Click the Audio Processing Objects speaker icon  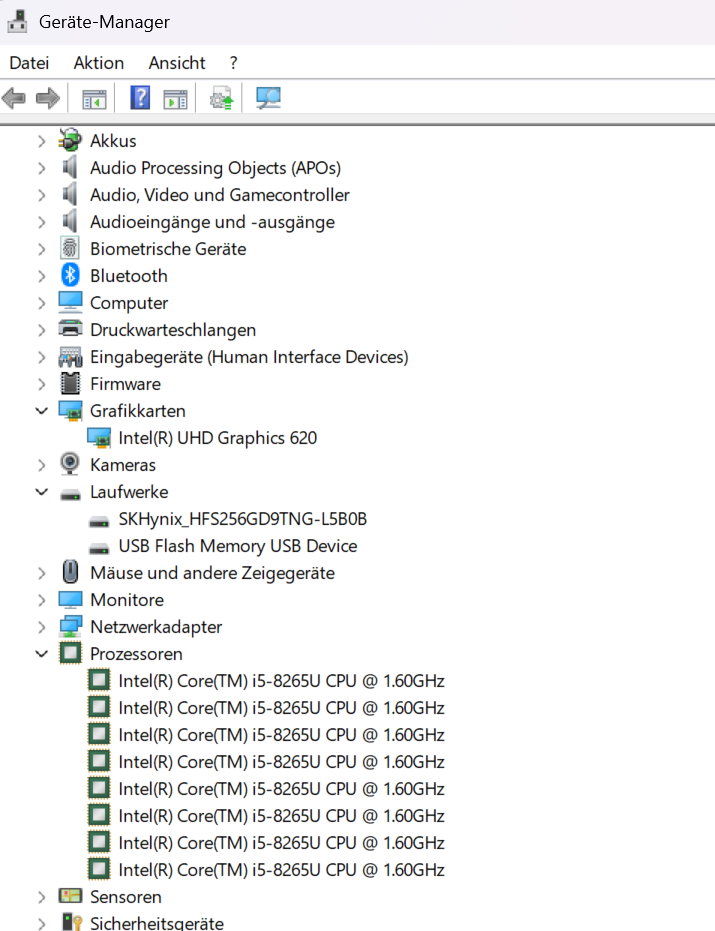coord(70,167)
